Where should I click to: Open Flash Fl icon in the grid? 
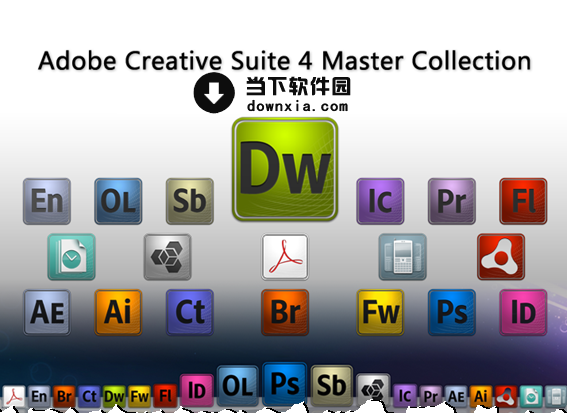coord(523,201)
